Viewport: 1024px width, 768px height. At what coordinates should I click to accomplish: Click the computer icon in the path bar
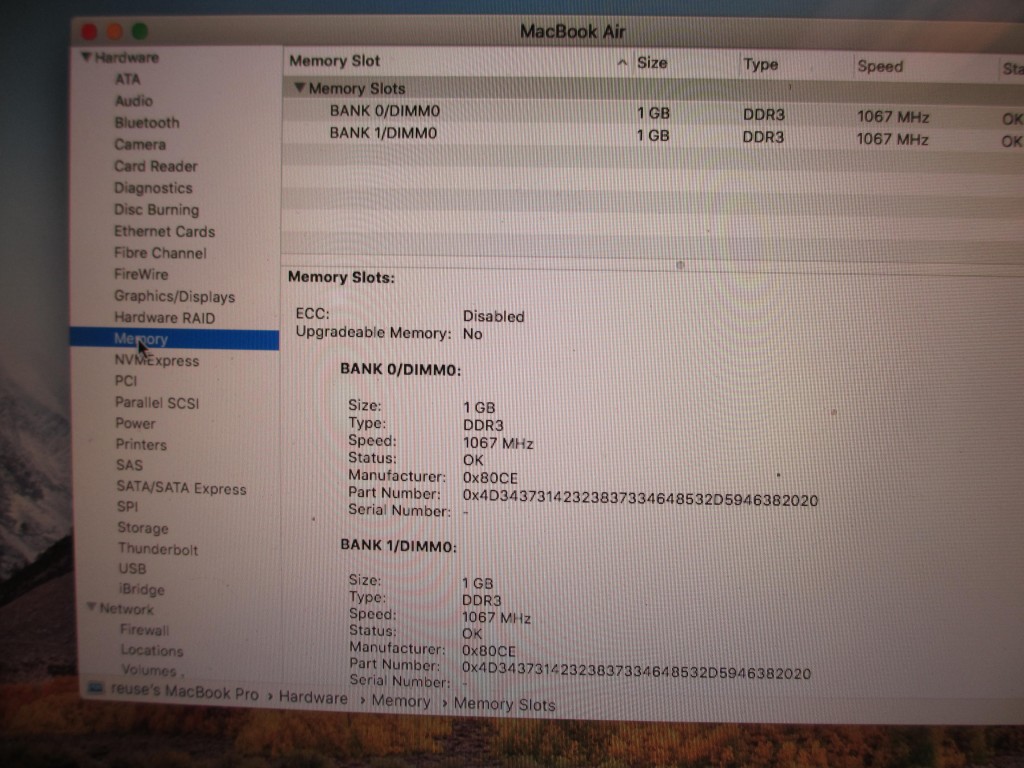tap(96, 688)
